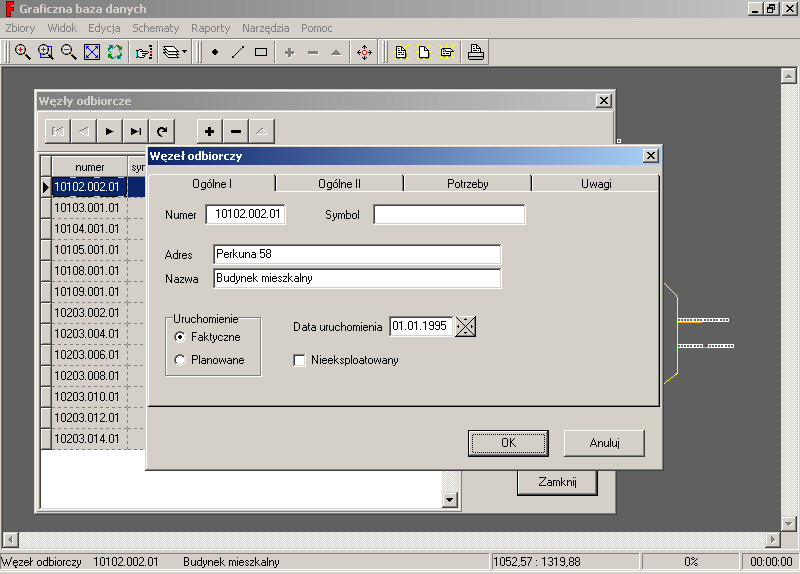The image size is (800, 574).
Task: Click the Anuluj button
Action: [x=604, y=442]
